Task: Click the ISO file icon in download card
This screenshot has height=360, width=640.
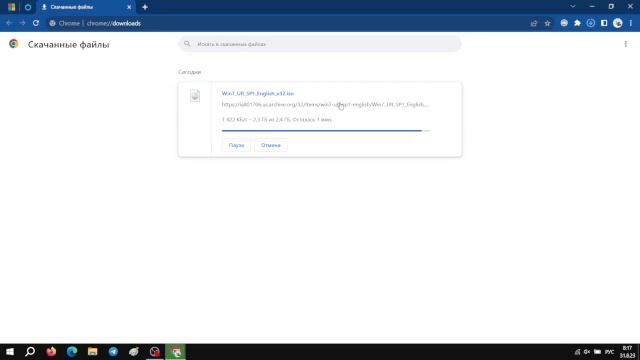Action: click(x=195, y=96)
